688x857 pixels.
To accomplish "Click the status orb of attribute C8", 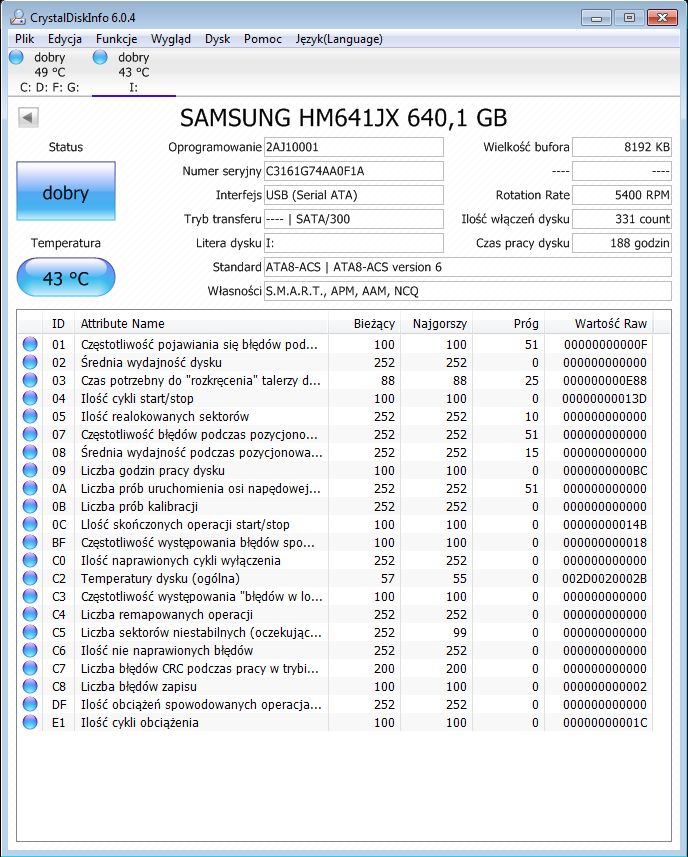I will [30, 686].
